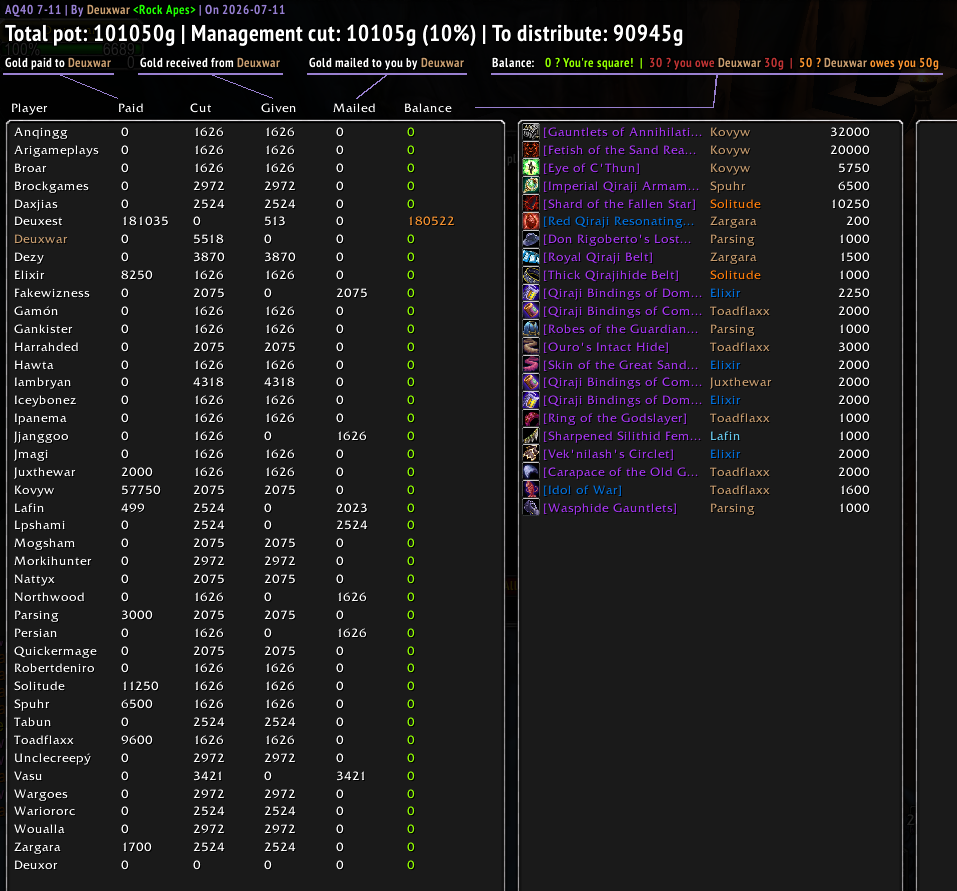Image resolution: width=957 pixels, height=891 pixels.
Task: Select the Deuxest player row name
Action: pyautogui.click(x=38, y=221)
